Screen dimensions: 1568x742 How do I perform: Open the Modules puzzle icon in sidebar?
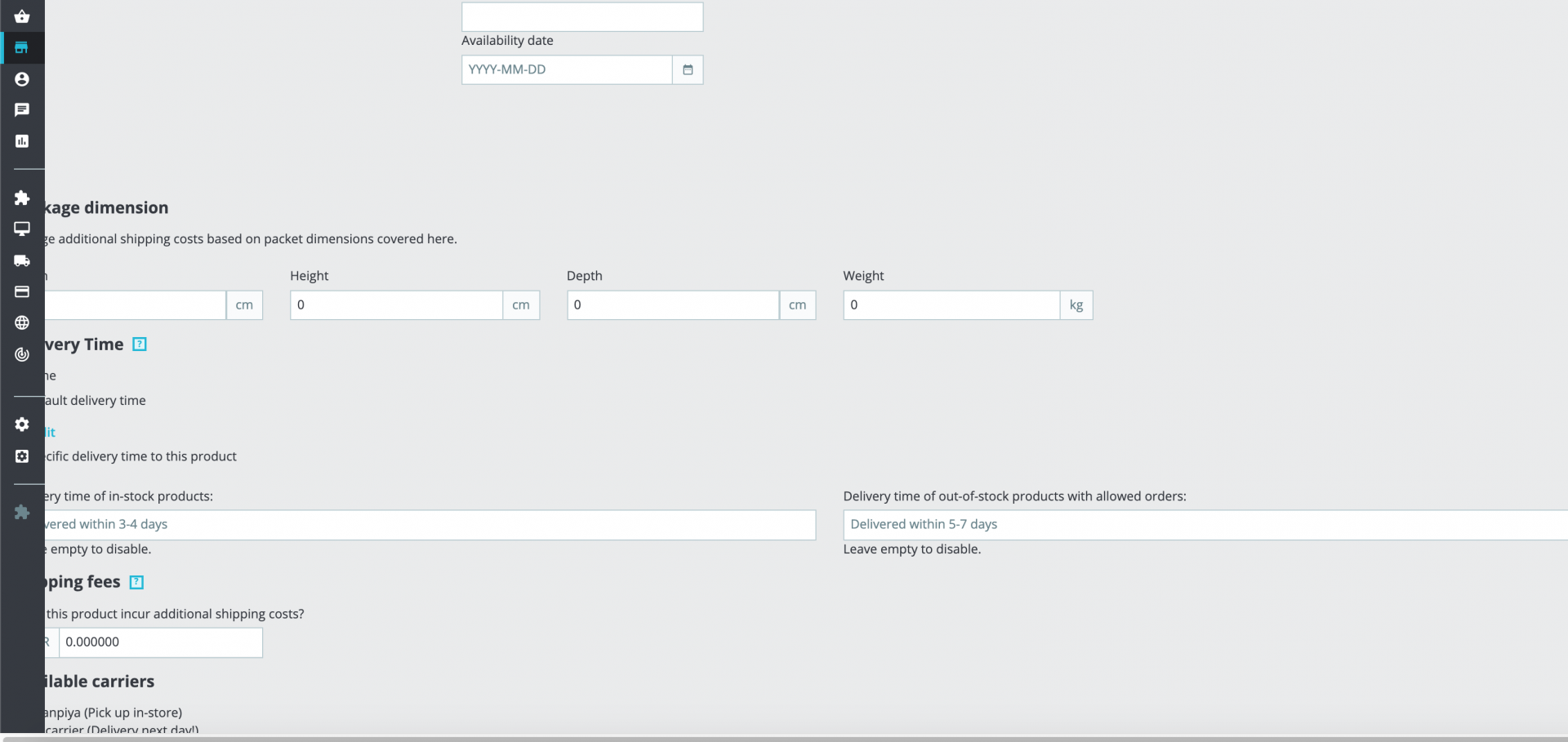coord(22,198)
